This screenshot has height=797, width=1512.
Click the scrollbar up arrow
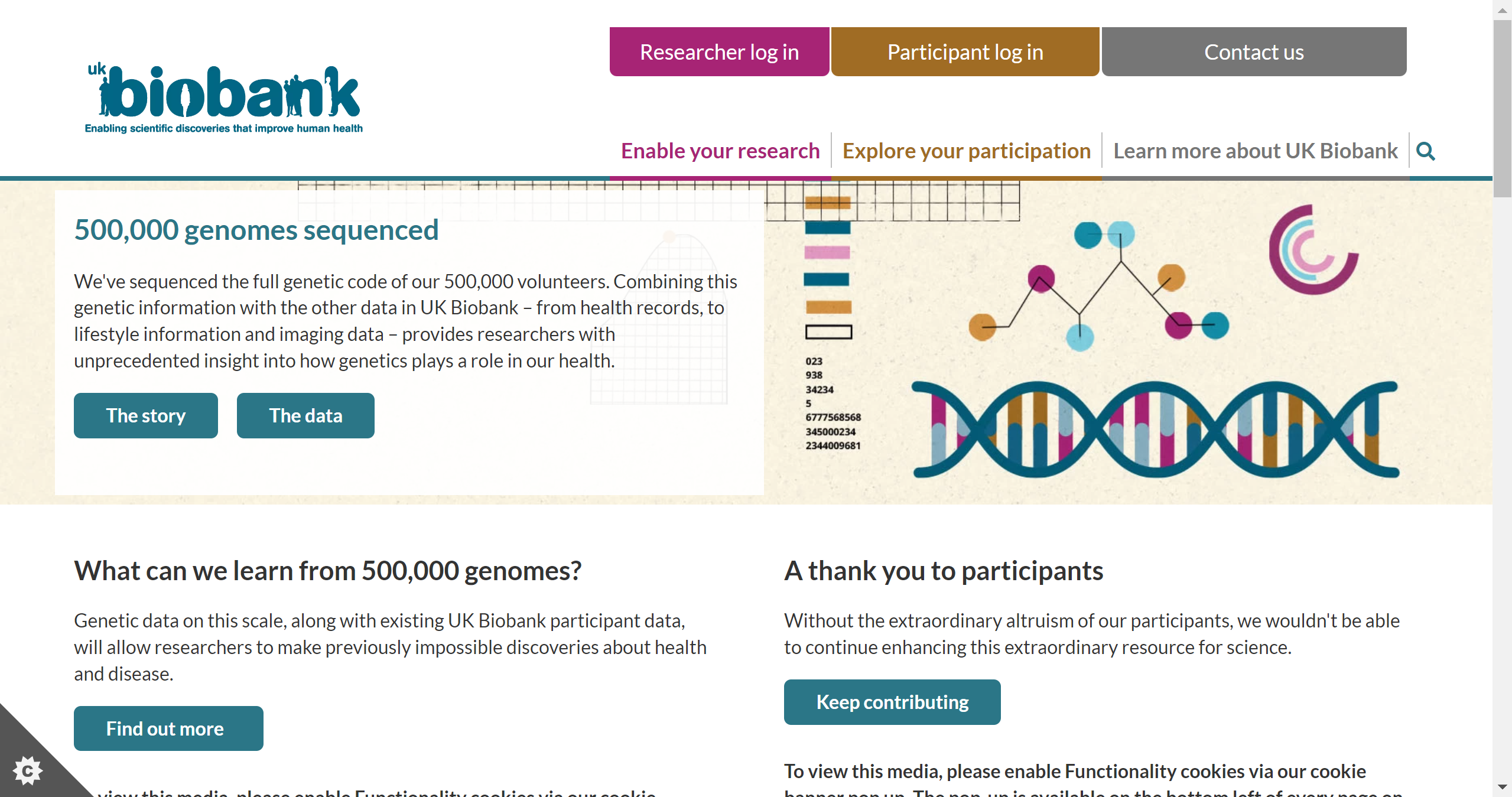pos(1502,9)
